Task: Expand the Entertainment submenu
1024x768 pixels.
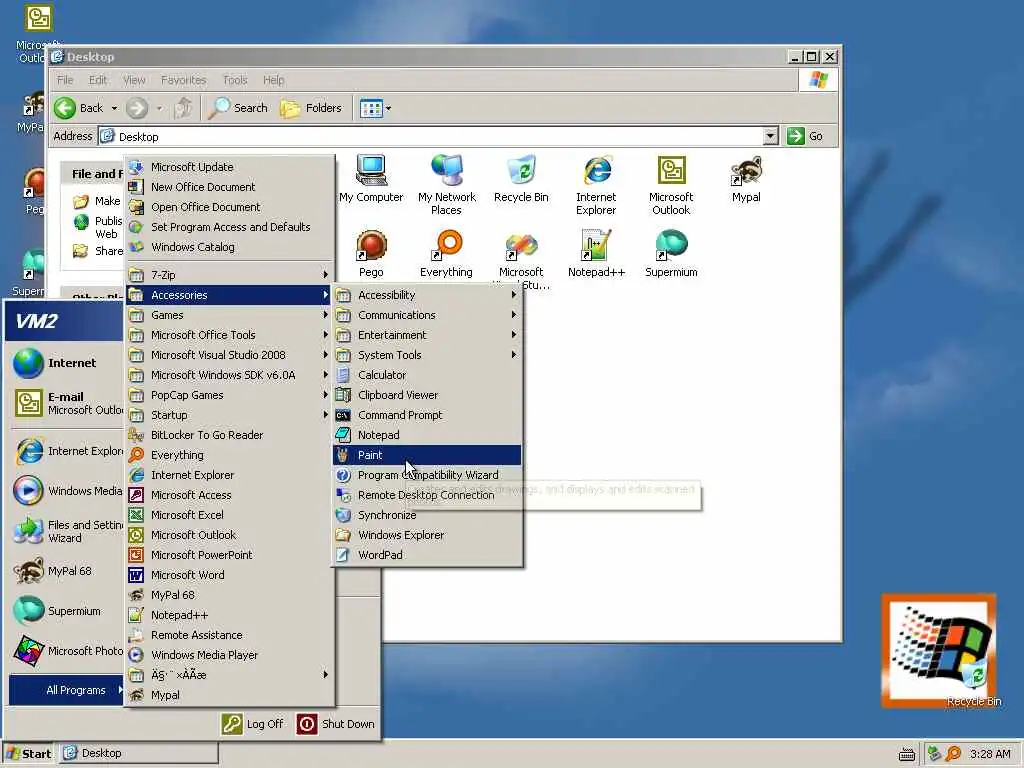Action: point(427,335)
